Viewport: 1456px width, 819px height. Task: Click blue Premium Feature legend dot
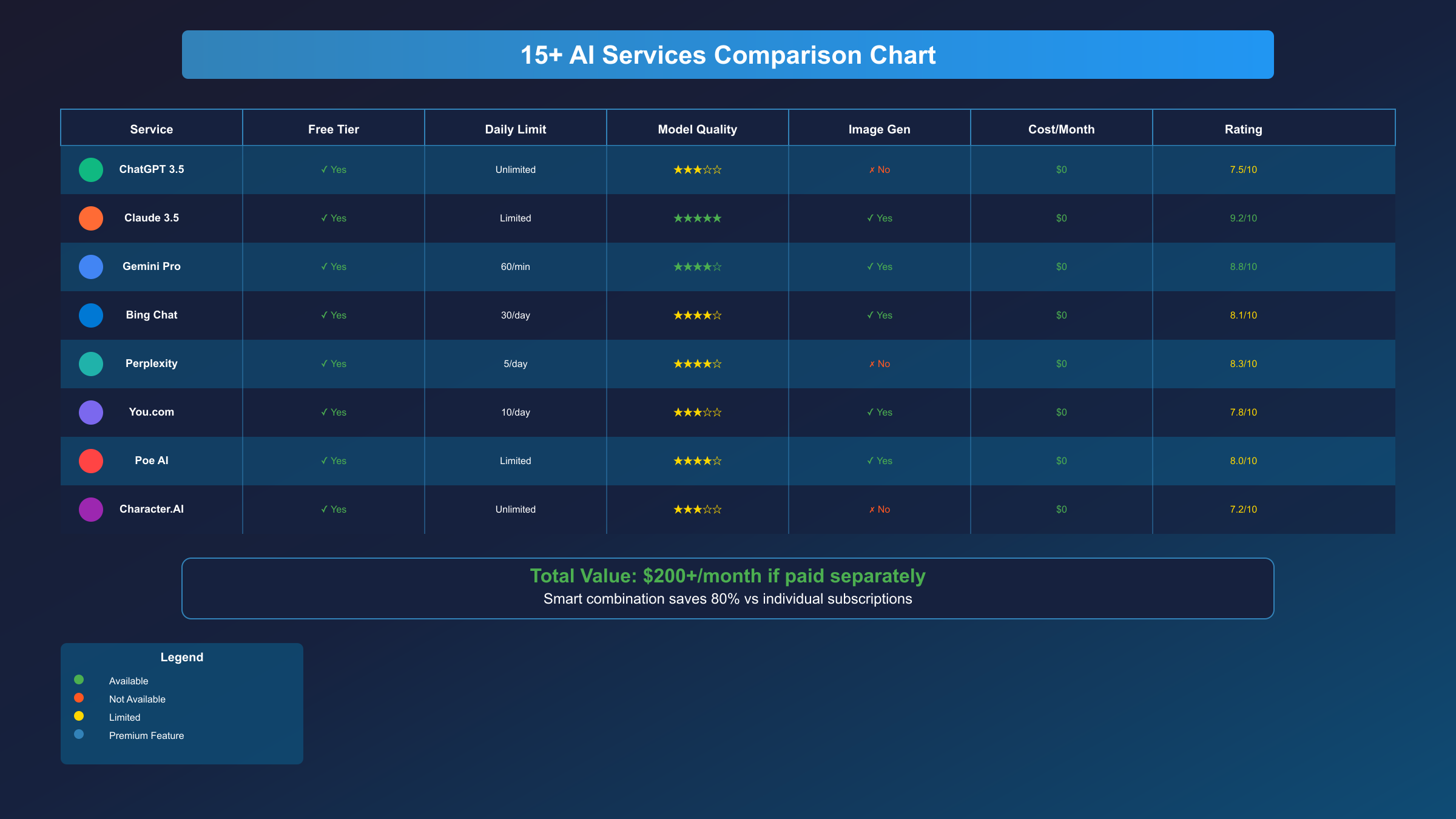[x=79, y=734]
